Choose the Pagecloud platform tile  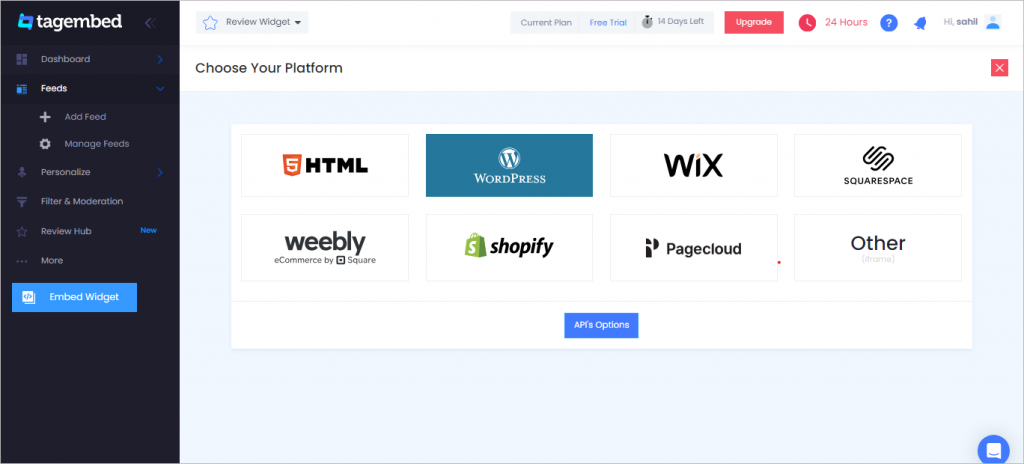[694, 248]
